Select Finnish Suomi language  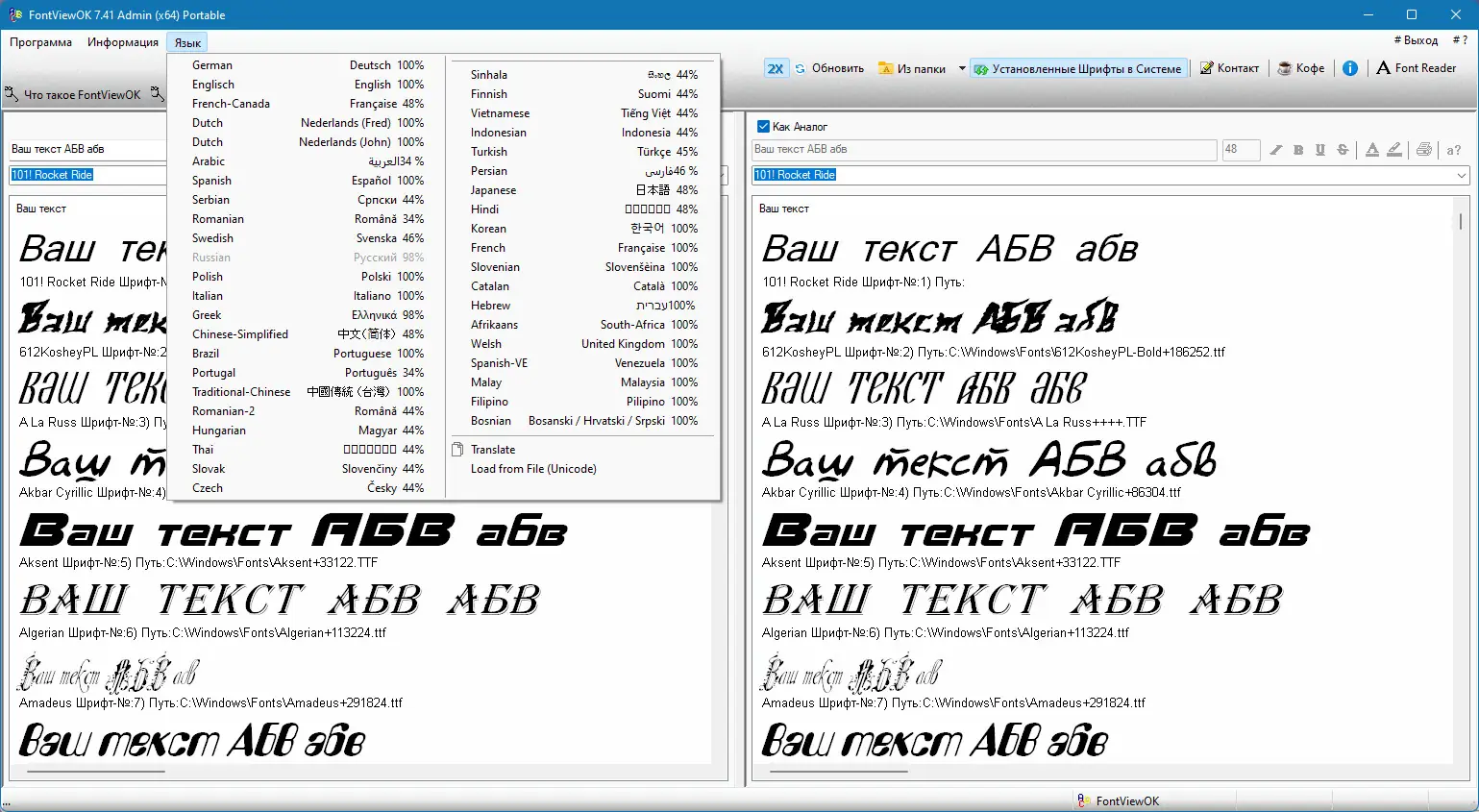point(582,94)
